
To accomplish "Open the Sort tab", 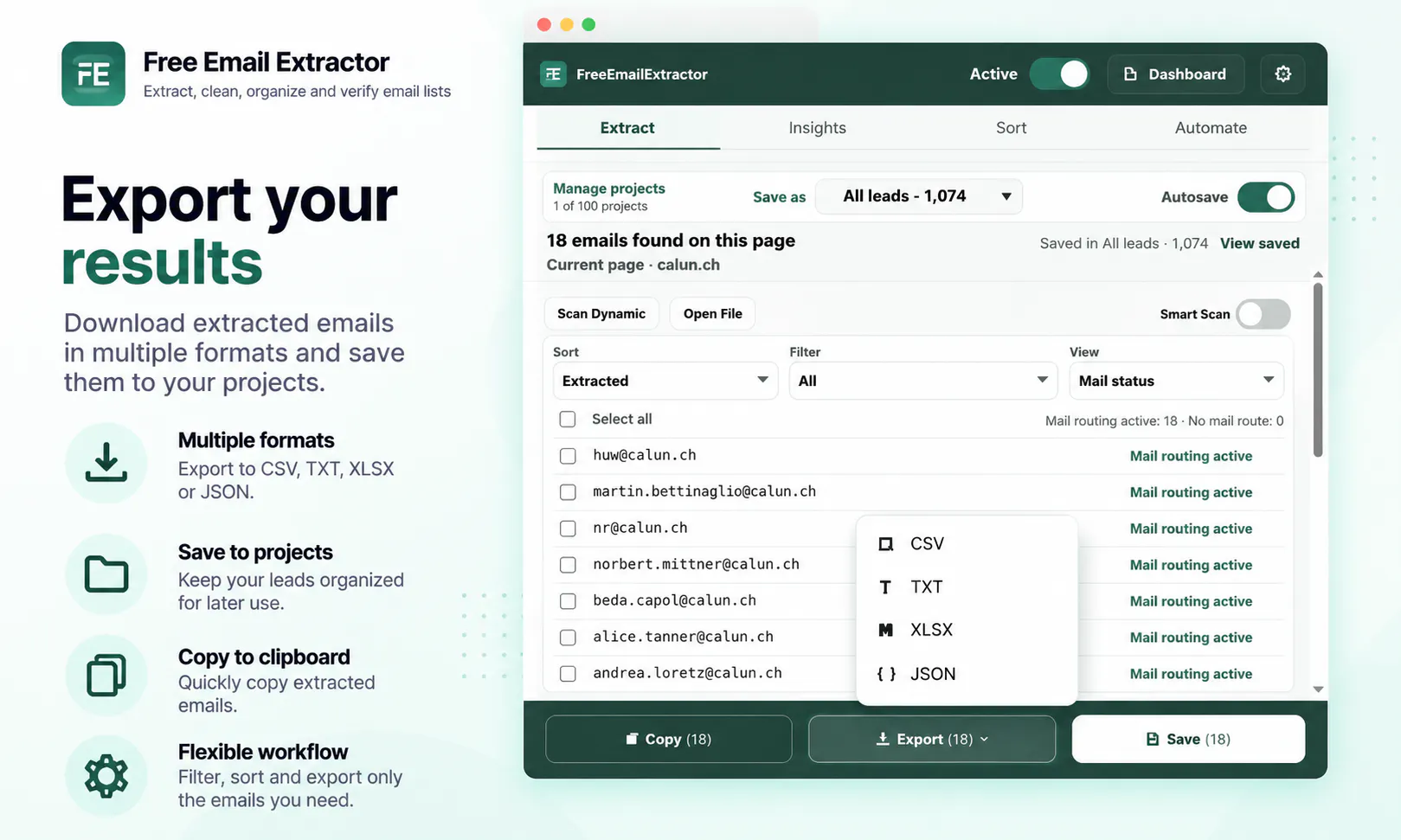I will coord(1011,128).
